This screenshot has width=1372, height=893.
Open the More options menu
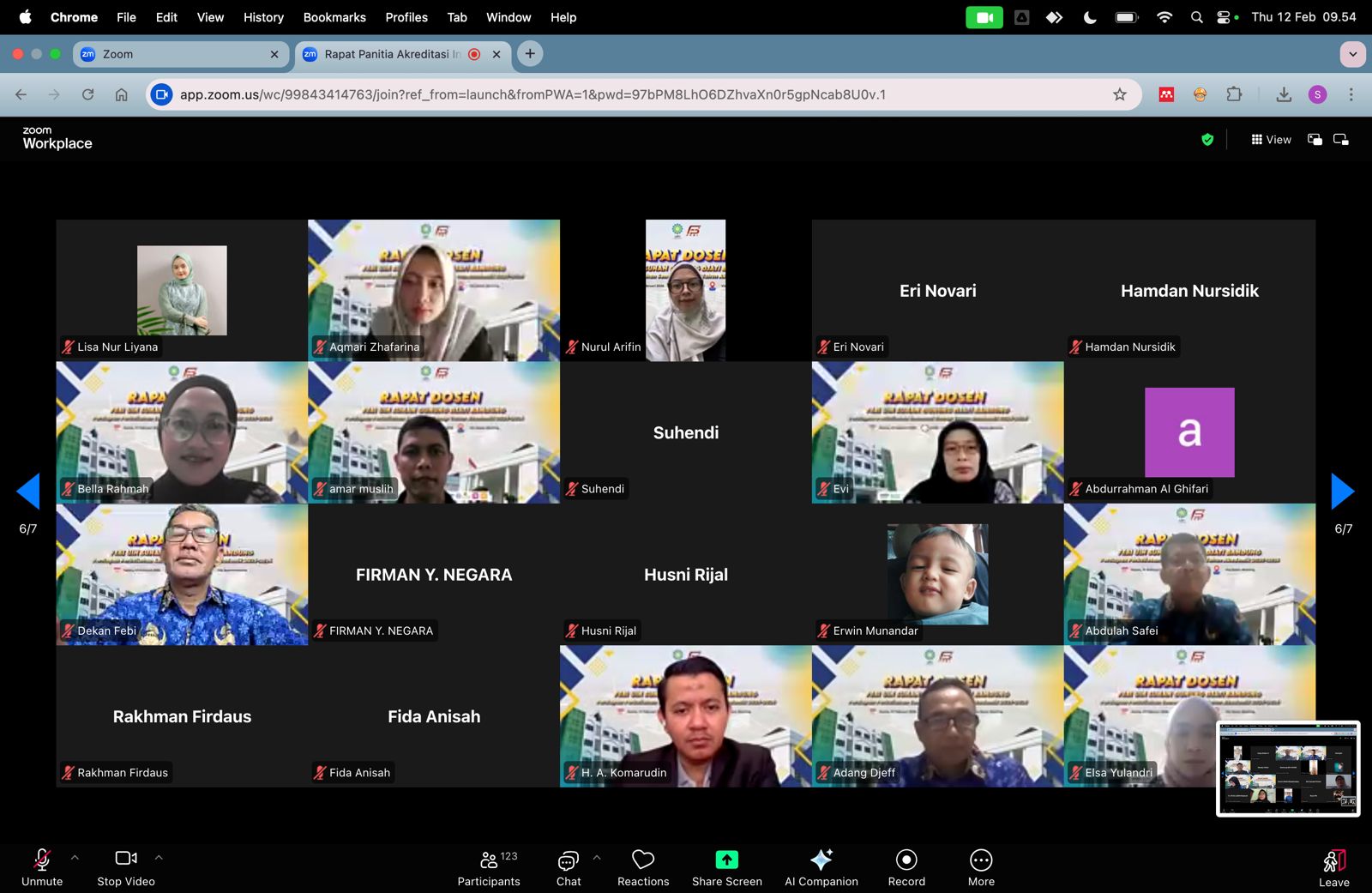pyautogui.click(x=981, y=867)
